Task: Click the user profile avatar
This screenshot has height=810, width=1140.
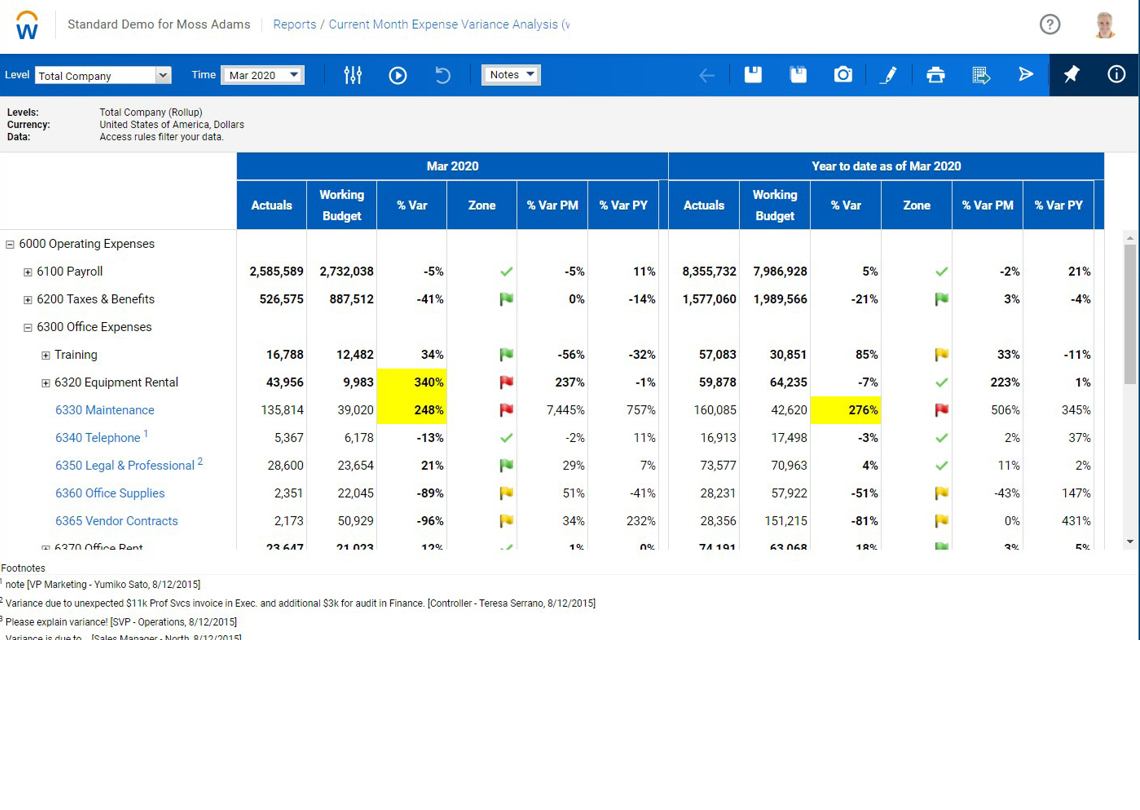Action: pyautogui.click(x=1105, y=25)
